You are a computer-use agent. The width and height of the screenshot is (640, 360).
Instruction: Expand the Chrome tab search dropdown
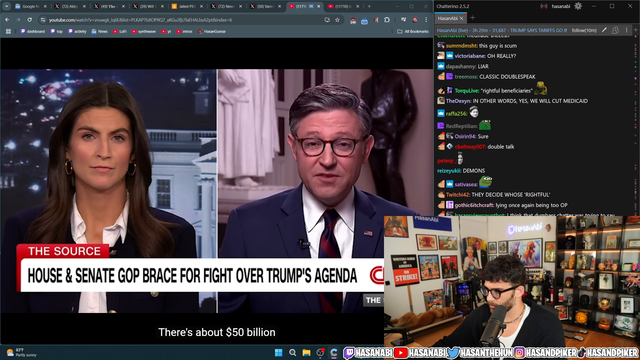[x=7, y=7]
